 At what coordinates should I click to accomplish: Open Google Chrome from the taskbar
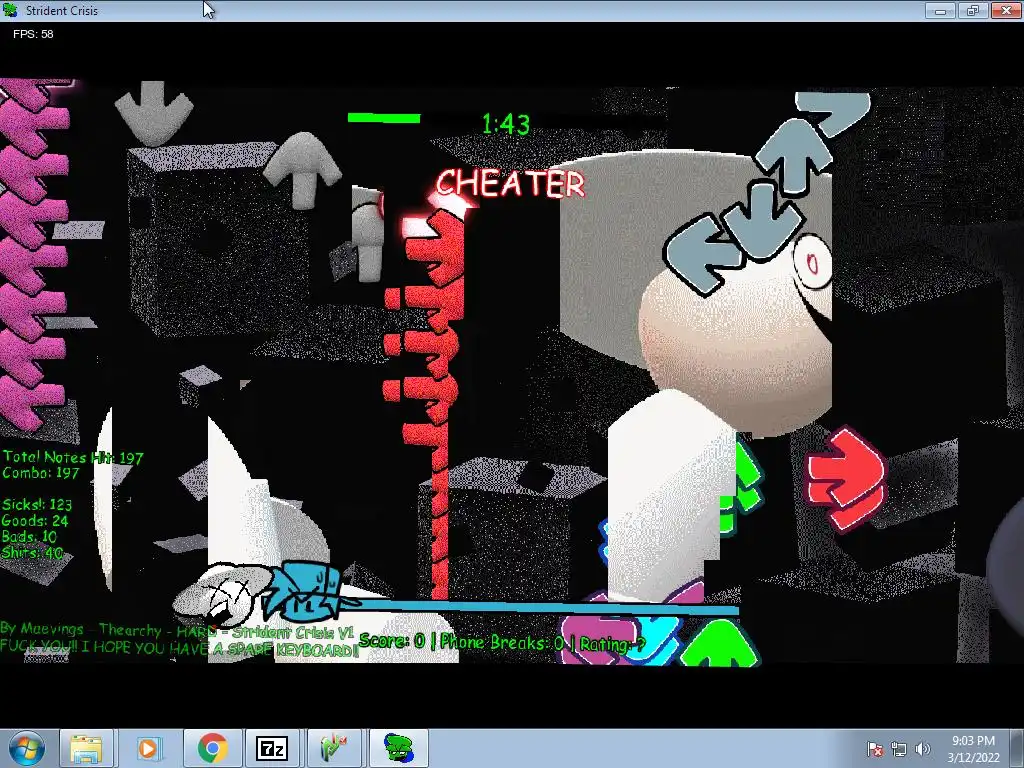click(212, 748)
